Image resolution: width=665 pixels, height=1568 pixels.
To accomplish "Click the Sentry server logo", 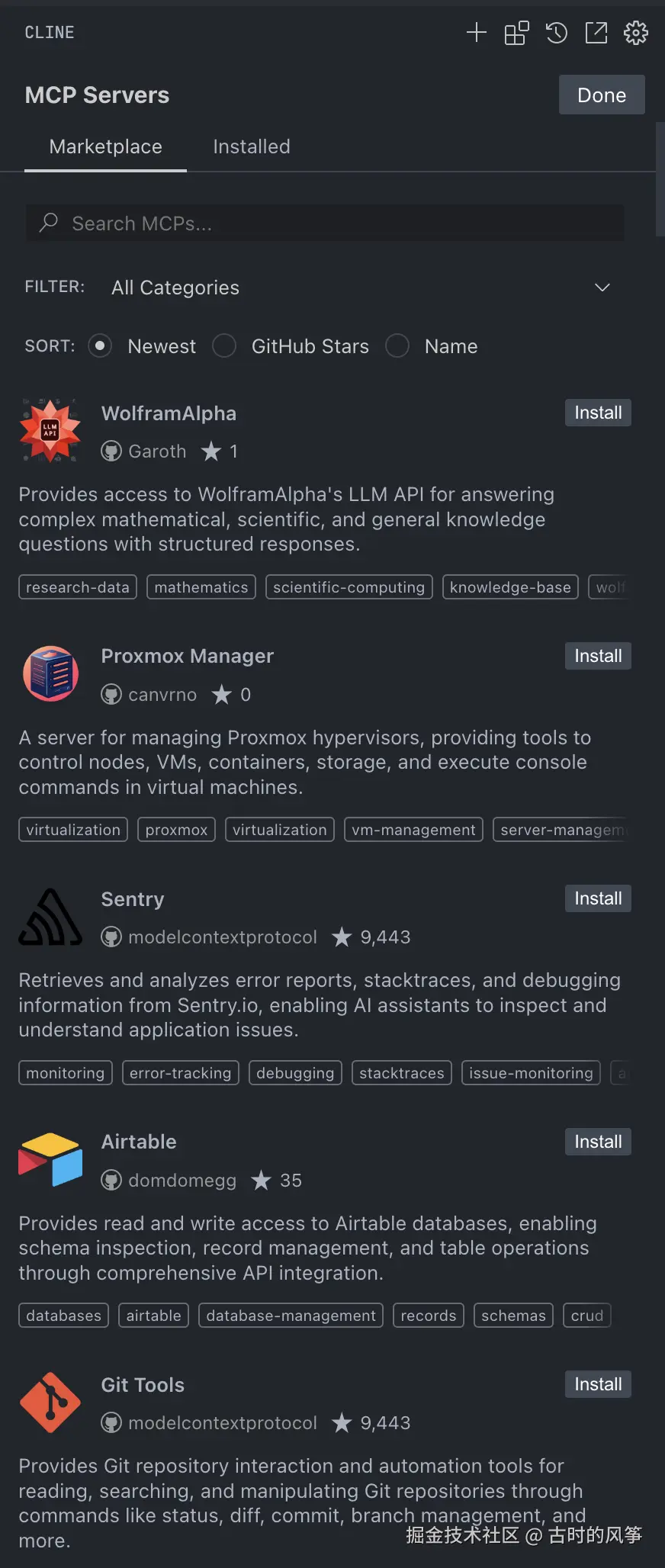I will (50, 917).
